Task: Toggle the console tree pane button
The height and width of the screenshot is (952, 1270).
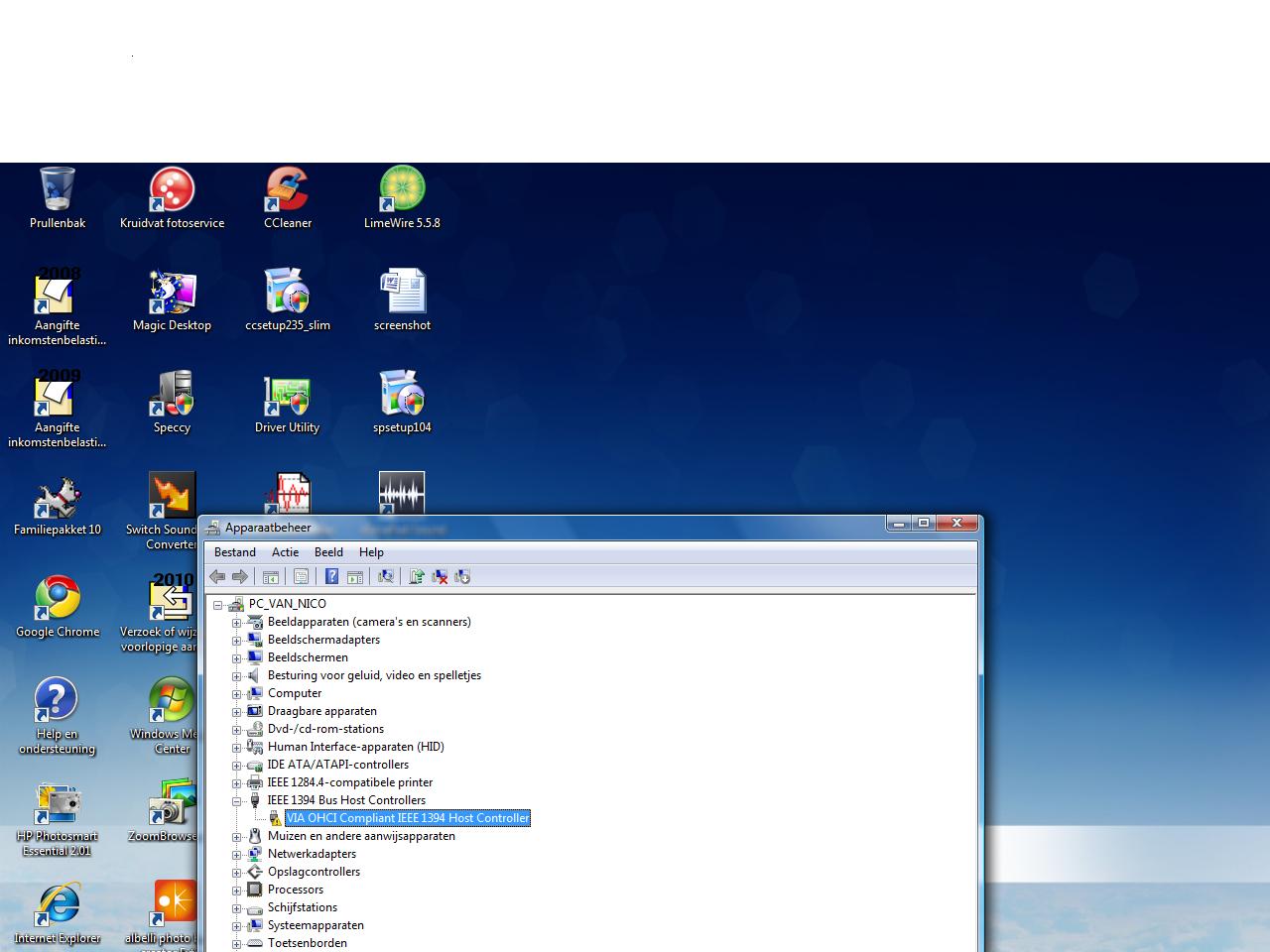Action: point(271,577)
